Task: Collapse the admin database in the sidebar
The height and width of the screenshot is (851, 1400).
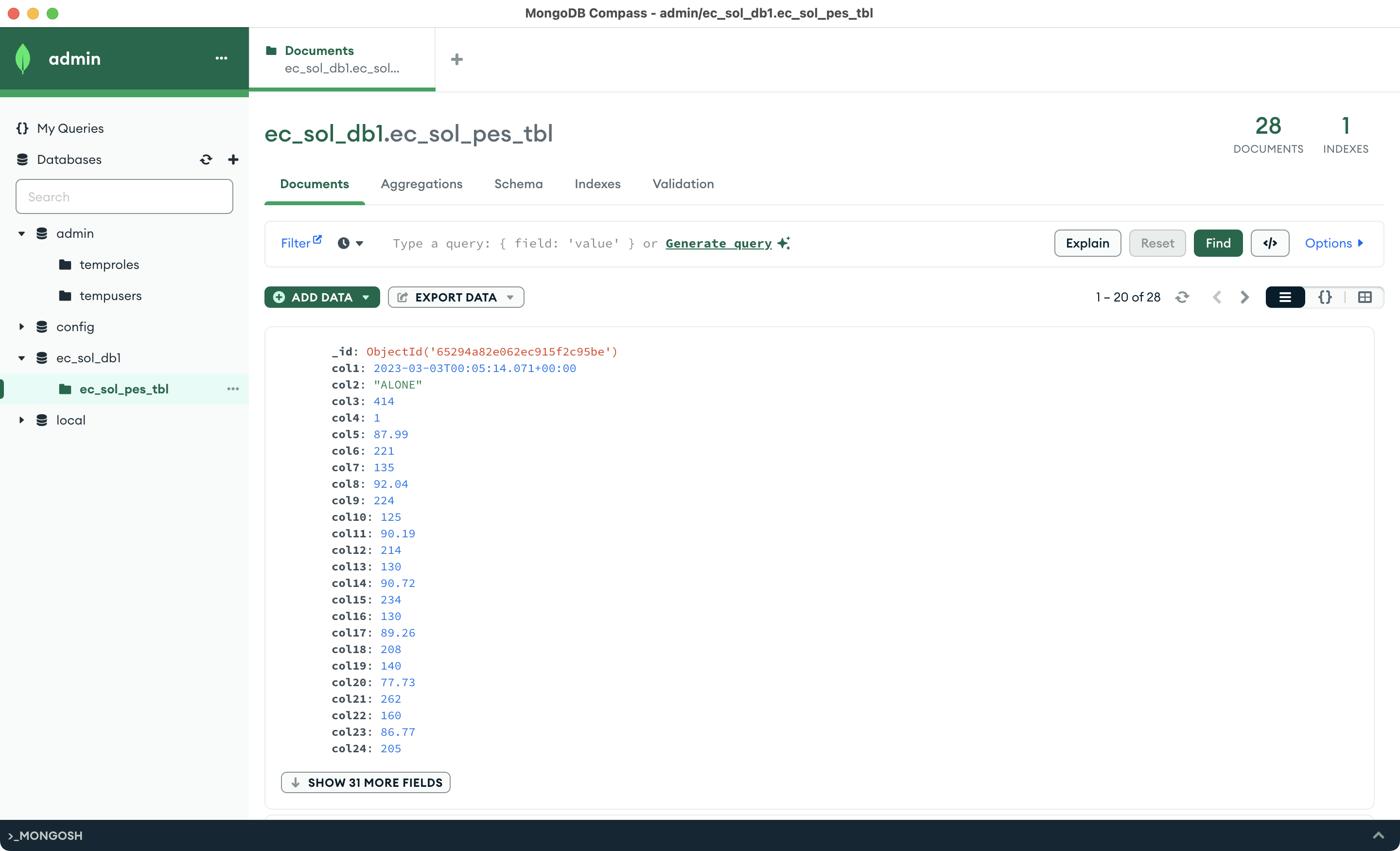Action: click(21, 233)
